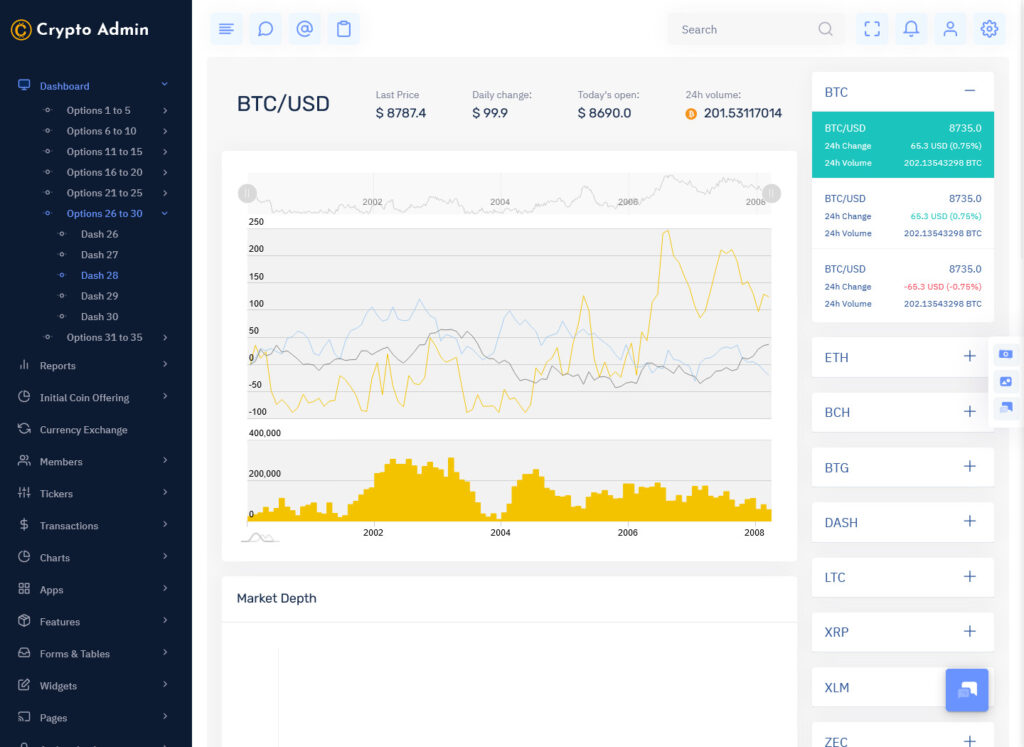1024x747 pixels.
Task: Click the Crypto Admin logo
Action: 80,29
